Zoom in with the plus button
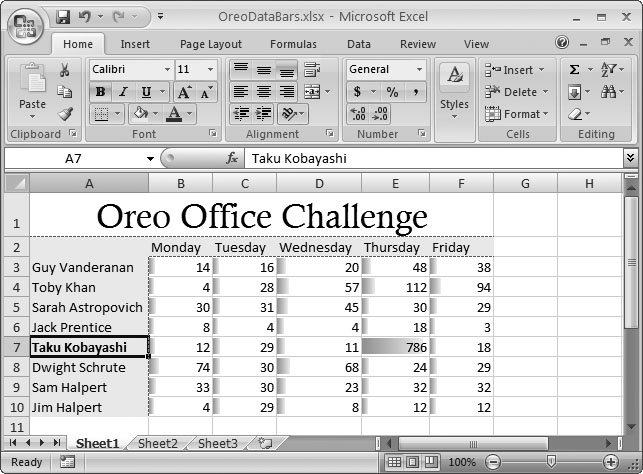The height and width of the screenshot is (474, 643). [x=611, y=462]
